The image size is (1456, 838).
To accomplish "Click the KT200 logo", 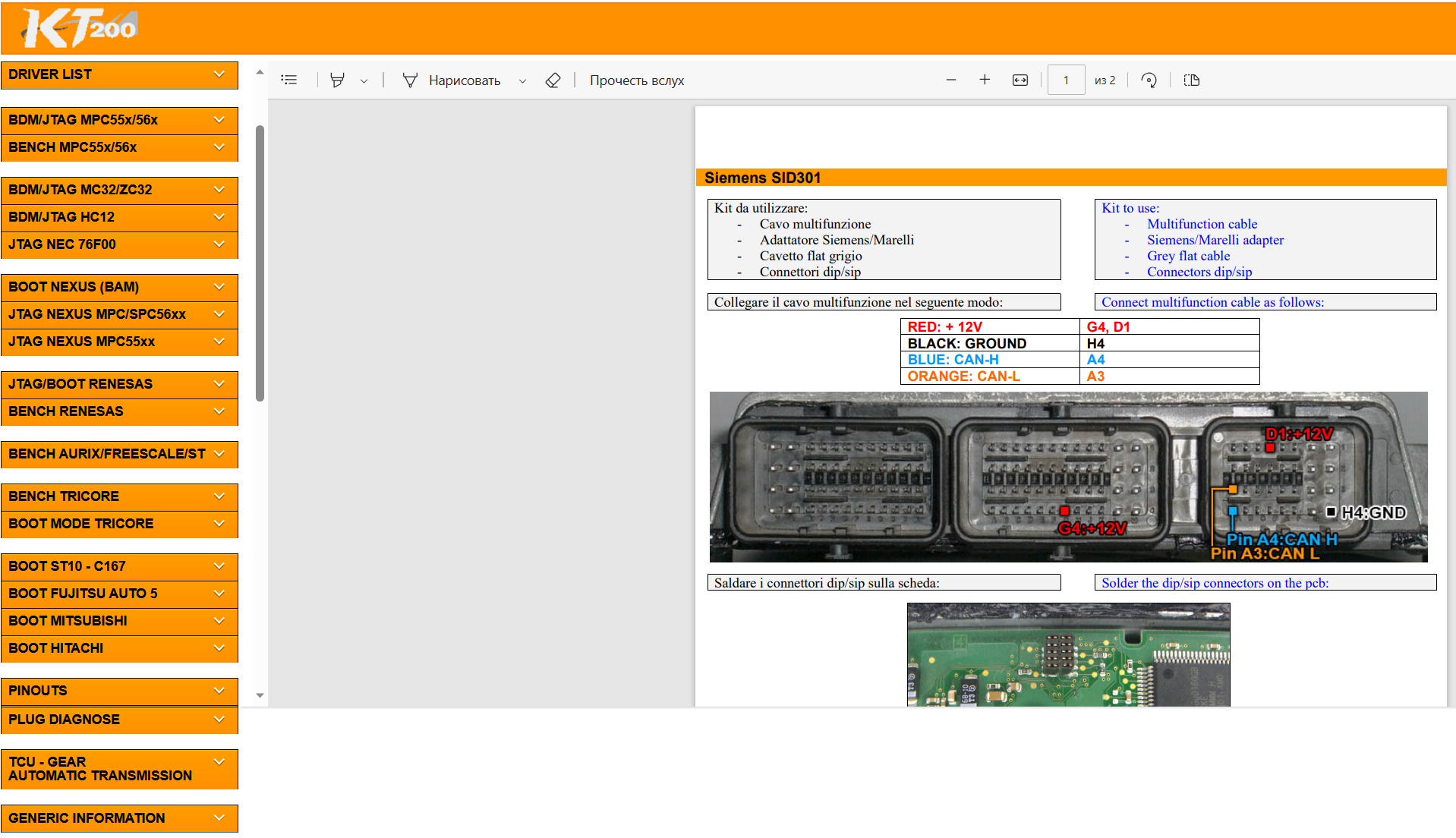I will point(80,28).
